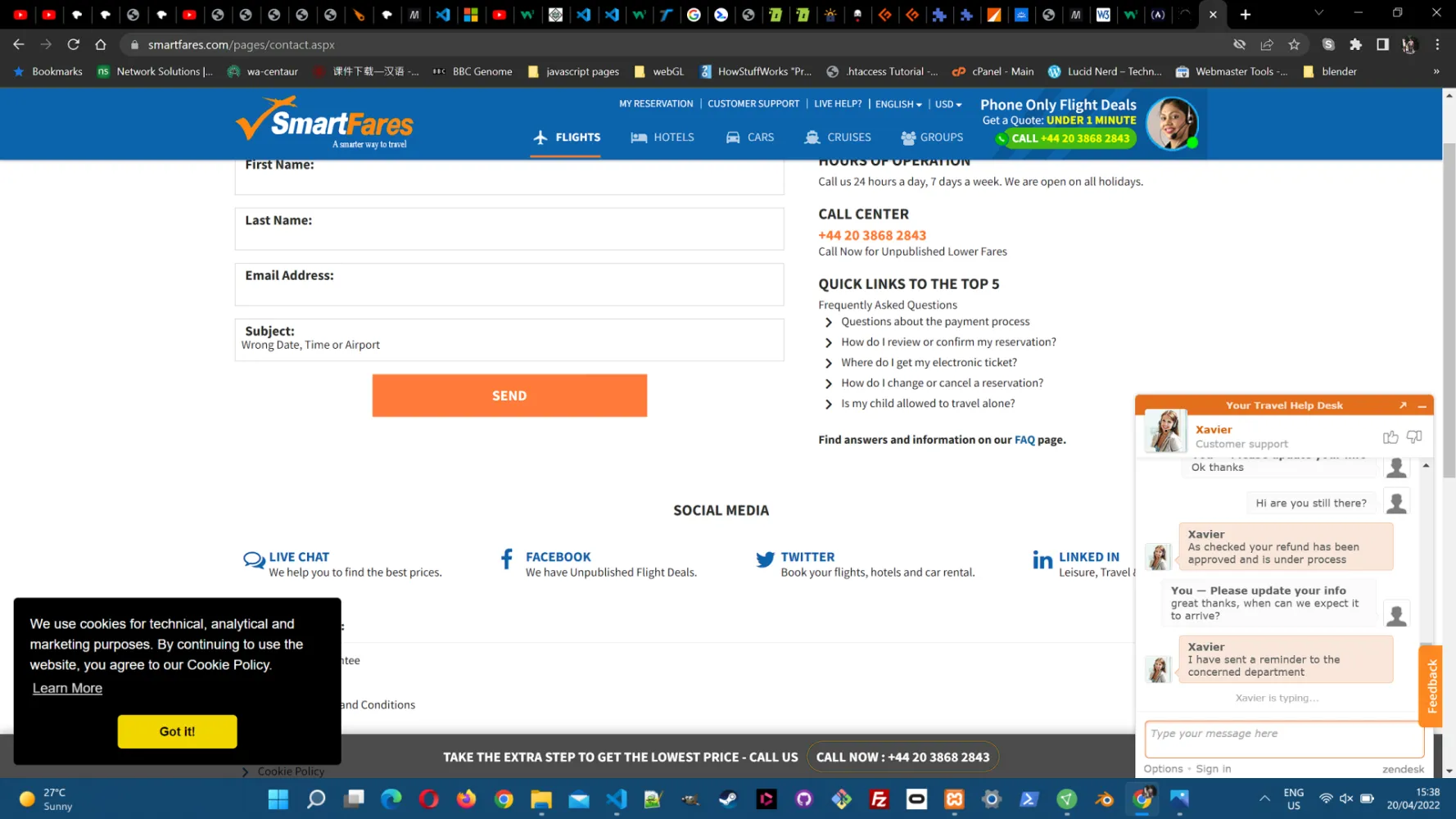
Task: Click the LinkedIn icon
Action: point(1042,560)
